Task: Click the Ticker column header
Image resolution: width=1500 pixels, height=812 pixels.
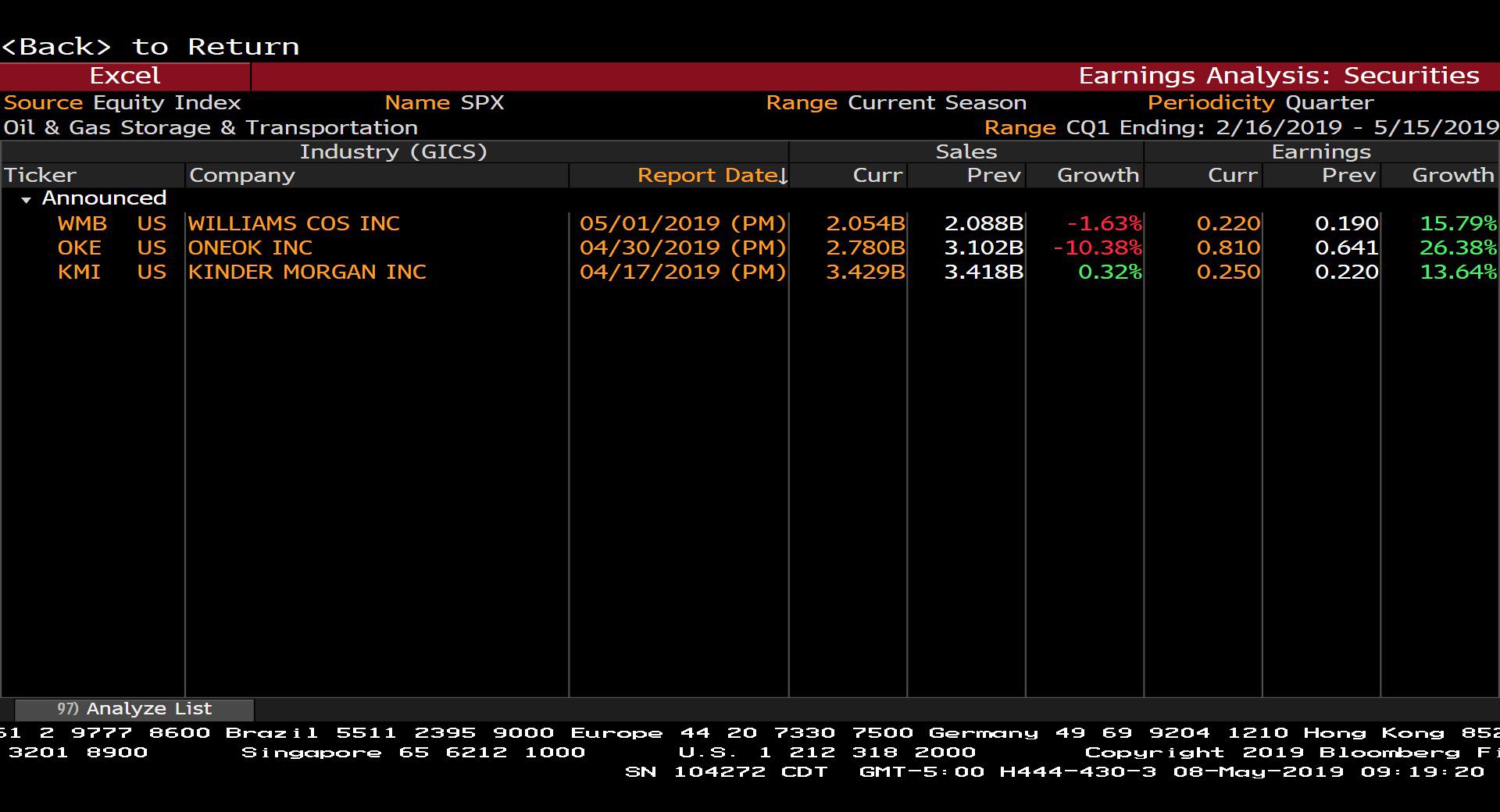Action: (92, 175)
